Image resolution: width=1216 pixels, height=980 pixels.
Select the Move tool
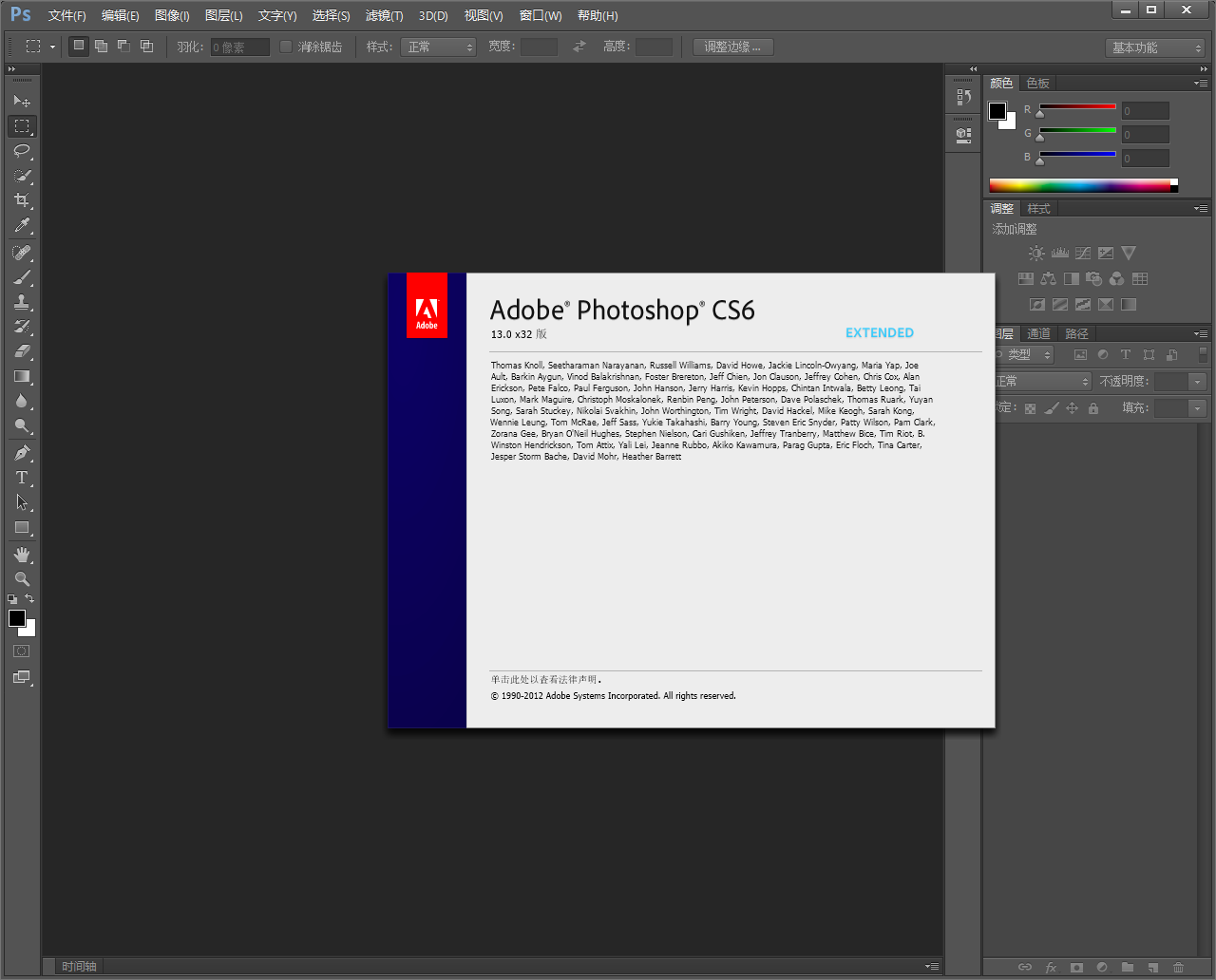click(x=22, y=101)
